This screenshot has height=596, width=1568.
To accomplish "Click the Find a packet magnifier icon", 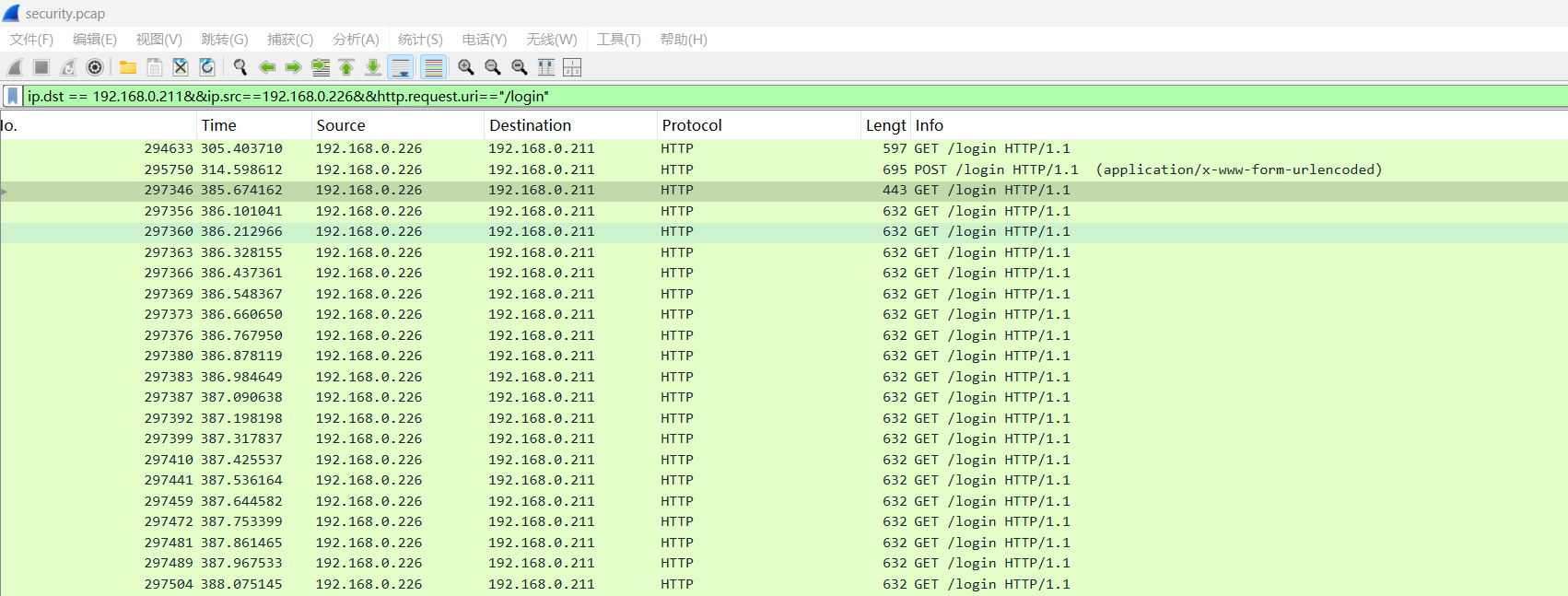I will [240, 67].
